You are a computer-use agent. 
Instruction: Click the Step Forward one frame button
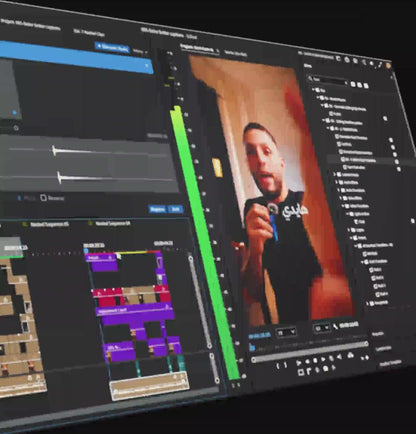click(331, 358)
